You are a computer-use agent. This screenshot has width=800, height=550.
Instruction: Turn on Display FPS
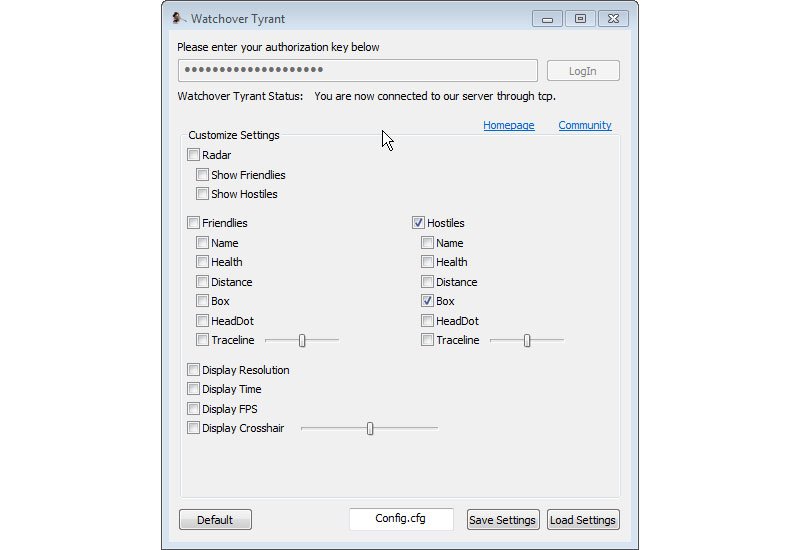[x=193, y=409]
